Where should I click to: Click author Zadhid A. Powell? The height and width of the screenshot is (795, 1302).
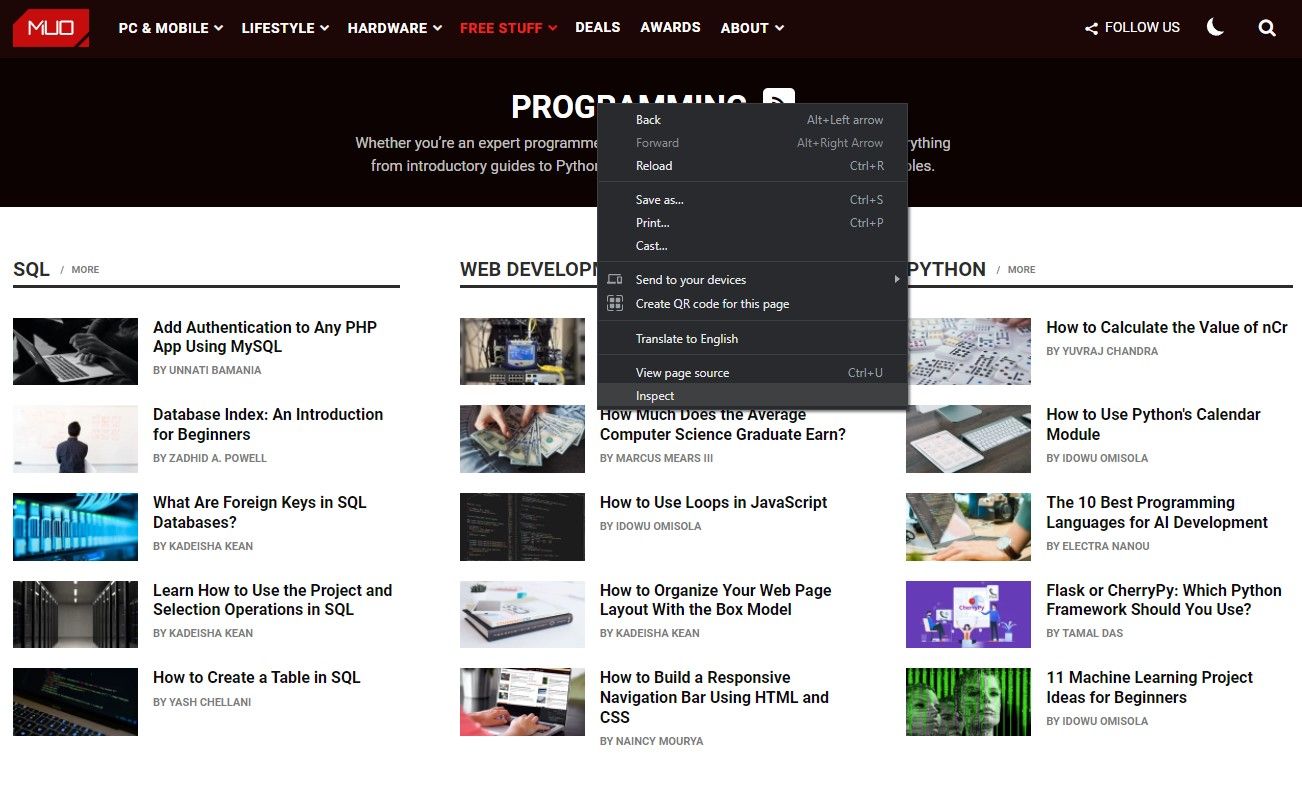coord(210,459)
